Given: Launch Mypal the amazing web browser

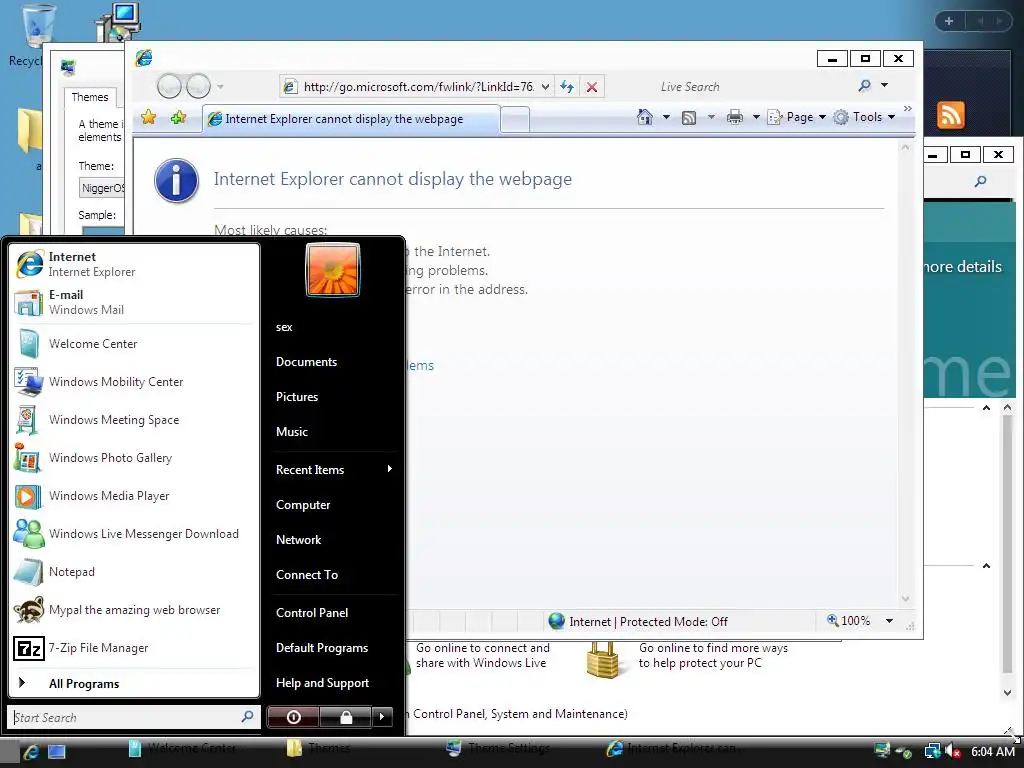Looking at the screenshot, I should coord(134,610).
